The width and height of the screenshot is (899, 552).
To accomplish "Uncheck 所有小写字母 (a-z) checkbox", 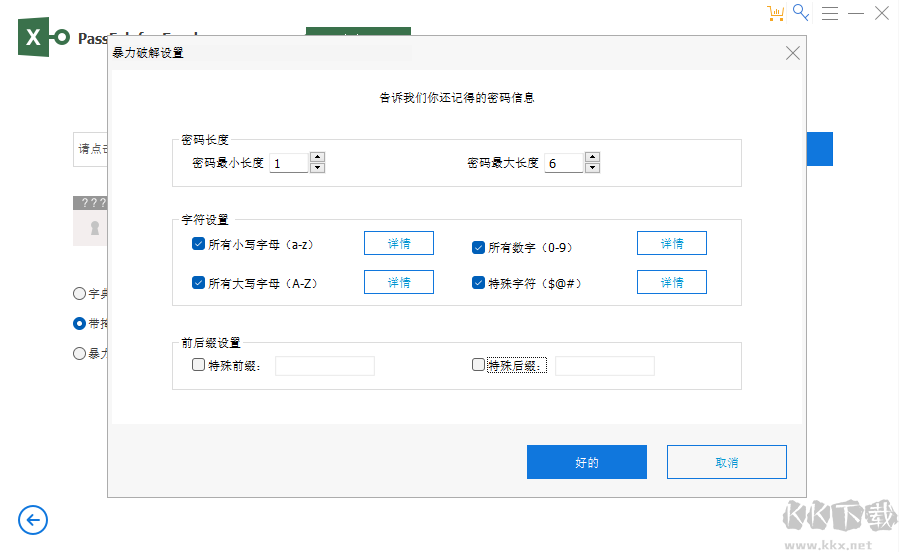I will coord(198,244).
